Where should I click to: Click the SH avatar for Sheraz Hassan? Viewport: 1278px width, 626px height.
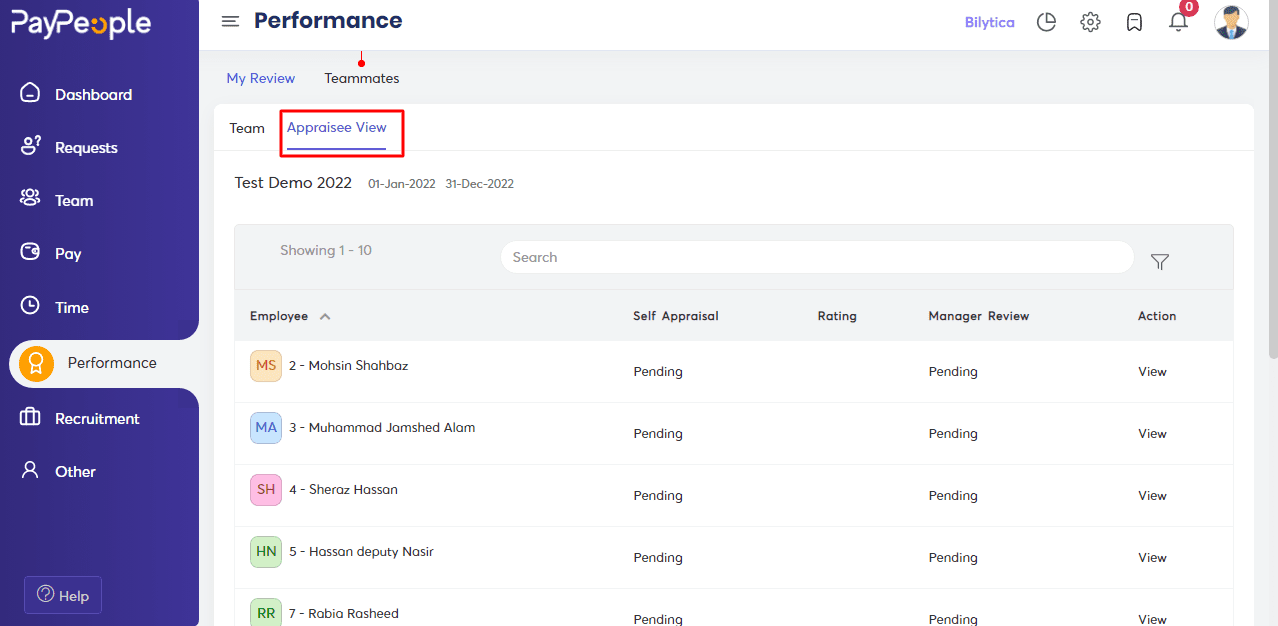[266, 490]
